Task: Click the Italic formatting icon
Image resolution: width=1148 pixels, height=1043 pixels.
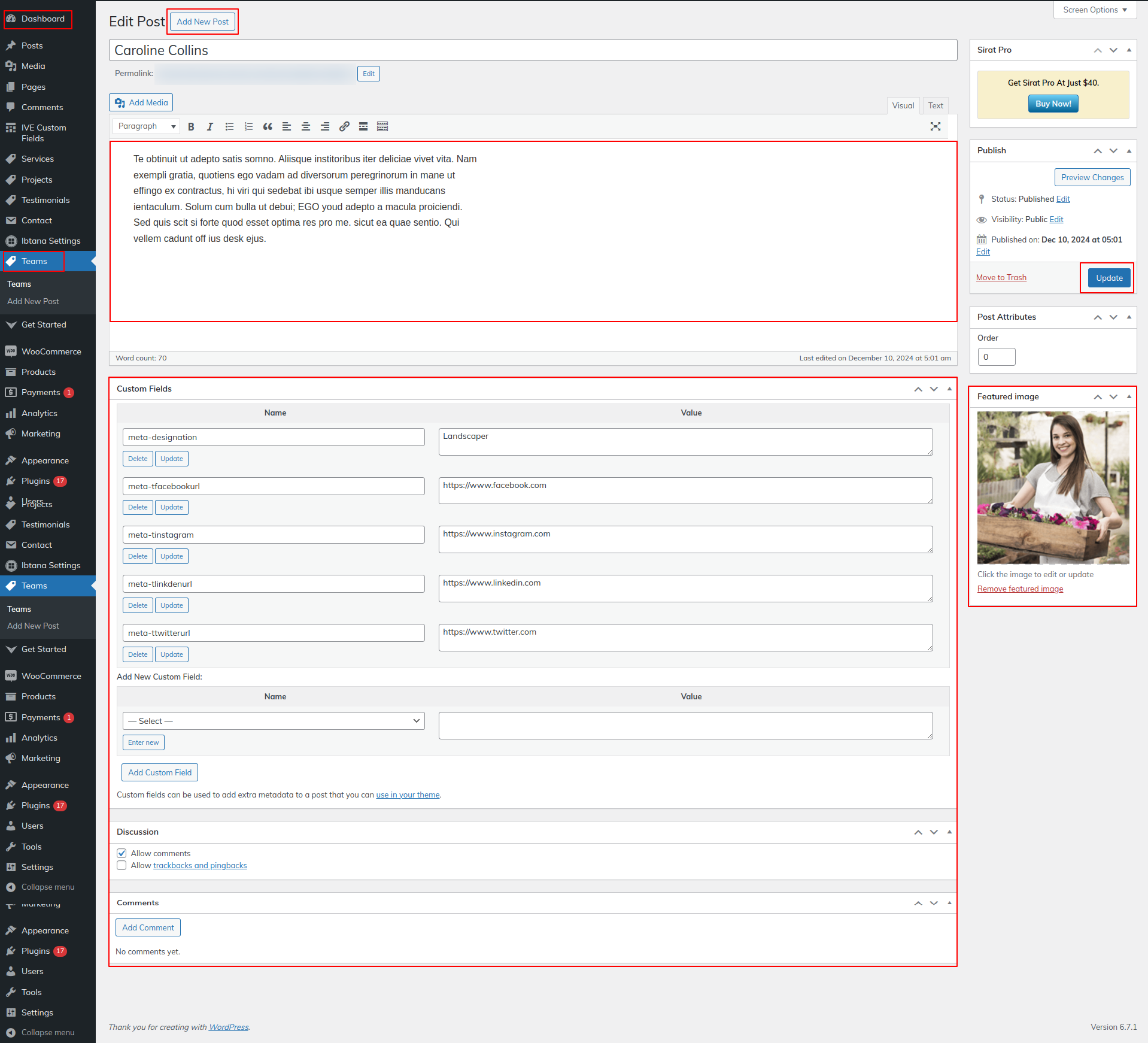Action: click(x=210, y=126)
